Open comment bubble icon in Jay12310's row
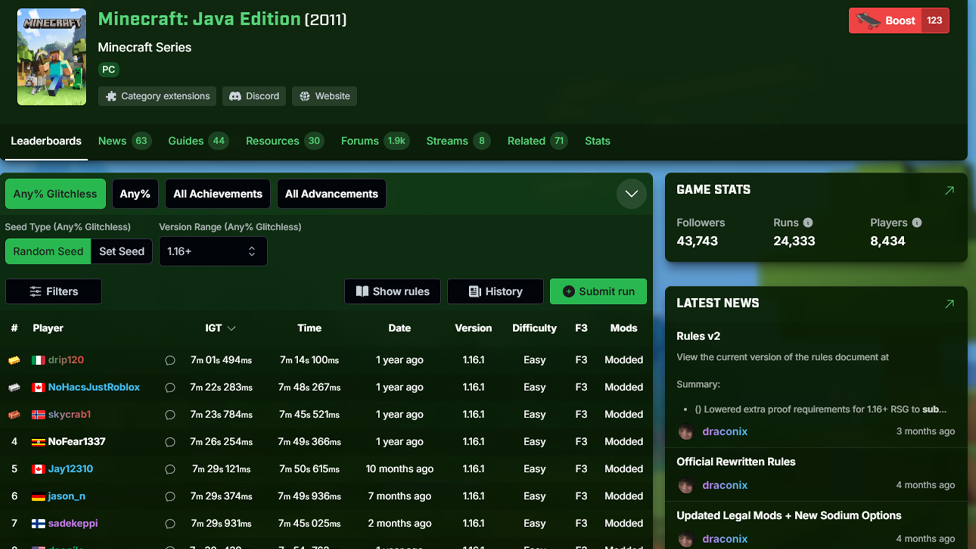Image resolution: width=976 pixels, height=549 pixels. pyautogui.click(x=170, y=469)
